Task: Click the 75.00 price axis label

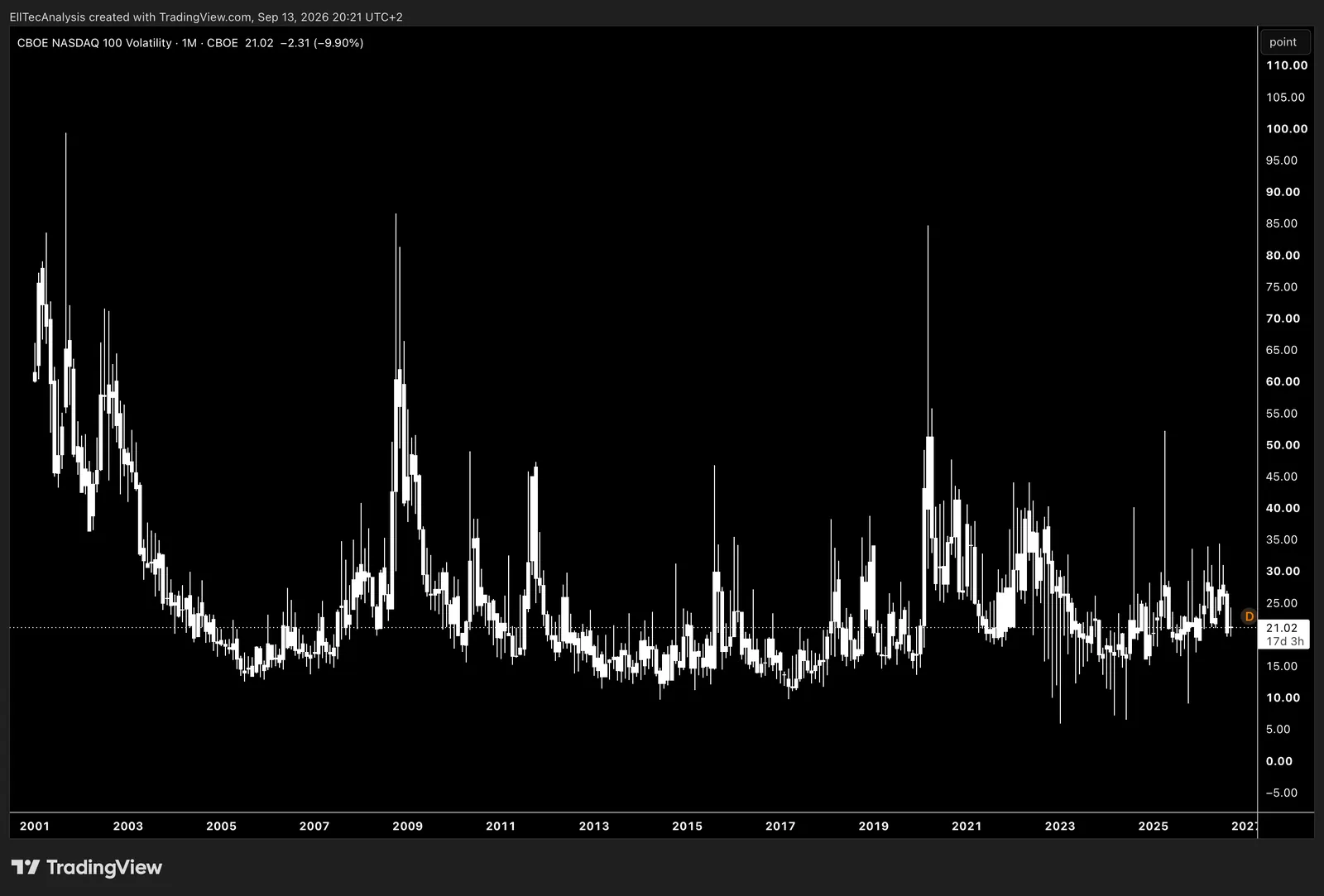Action: tap(1282, 287)
